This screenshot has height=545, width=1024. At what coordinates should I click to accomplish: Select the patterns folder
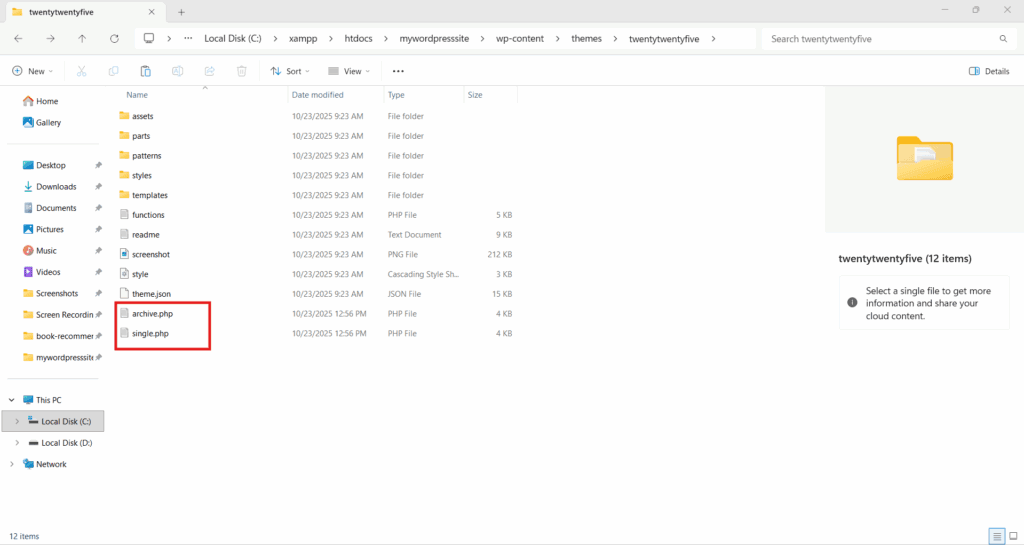click(x=146, y=155)
